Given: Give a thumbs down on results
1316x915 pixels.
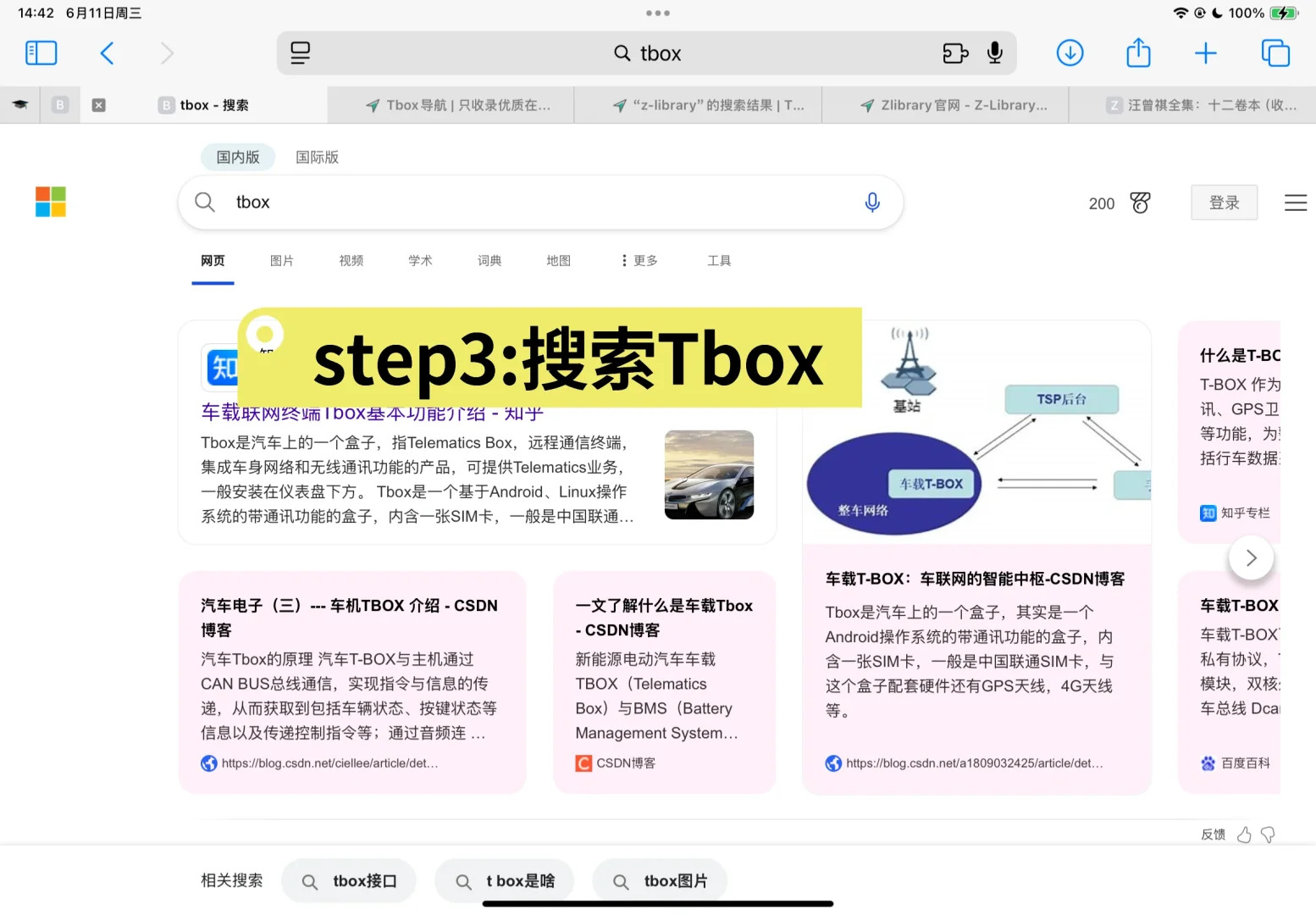Looking at the screenshot, I should (1268, 835).
